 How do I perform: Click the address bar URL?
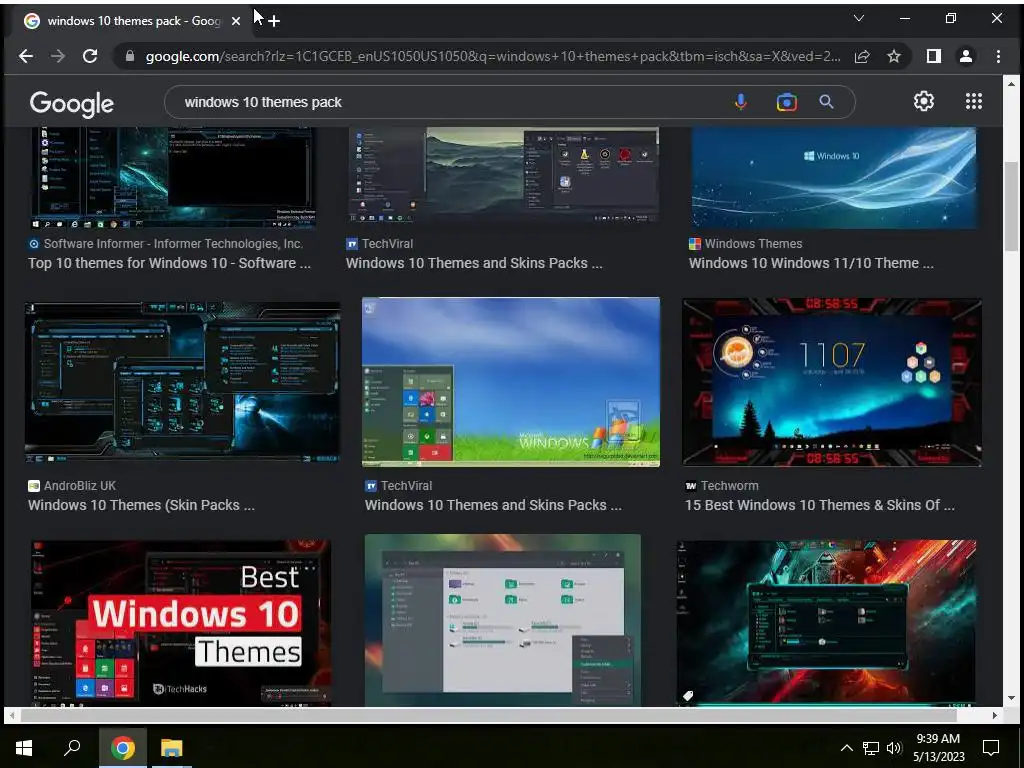click(493, 56)
